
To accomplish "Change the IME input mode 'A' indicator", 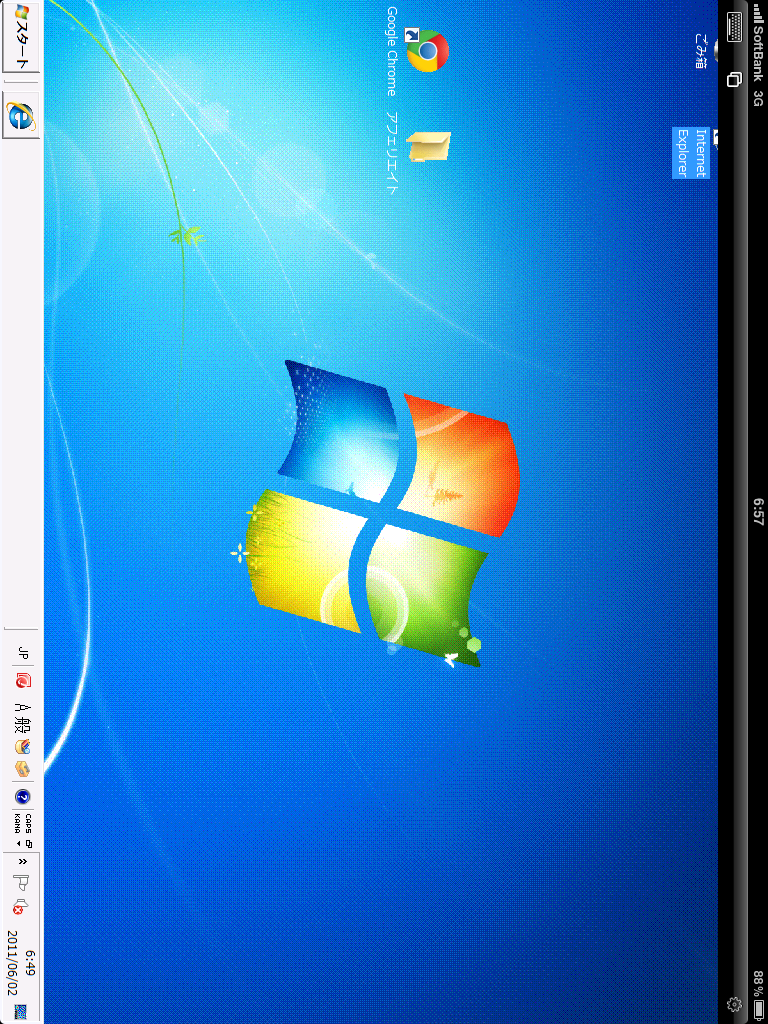I will click(23, 709).
